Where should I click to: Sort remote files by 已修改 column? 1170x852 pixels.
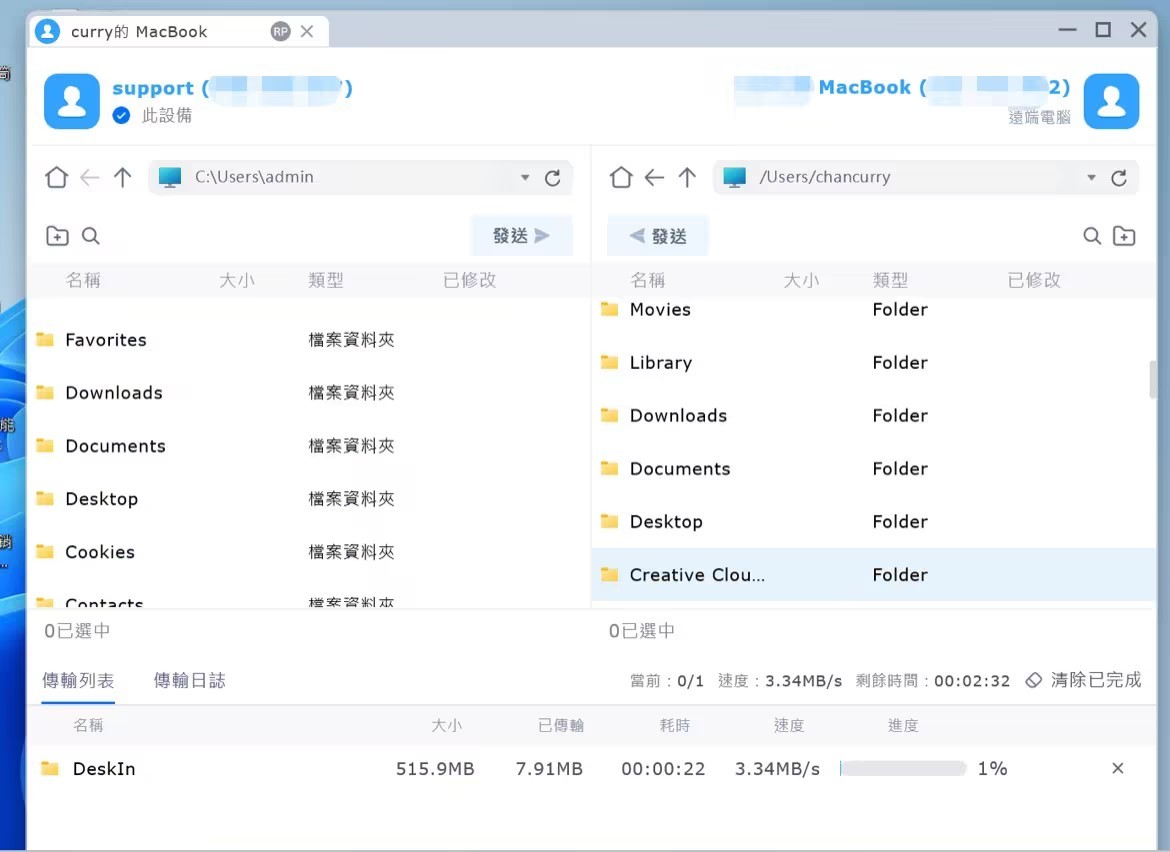[1033, 280]
